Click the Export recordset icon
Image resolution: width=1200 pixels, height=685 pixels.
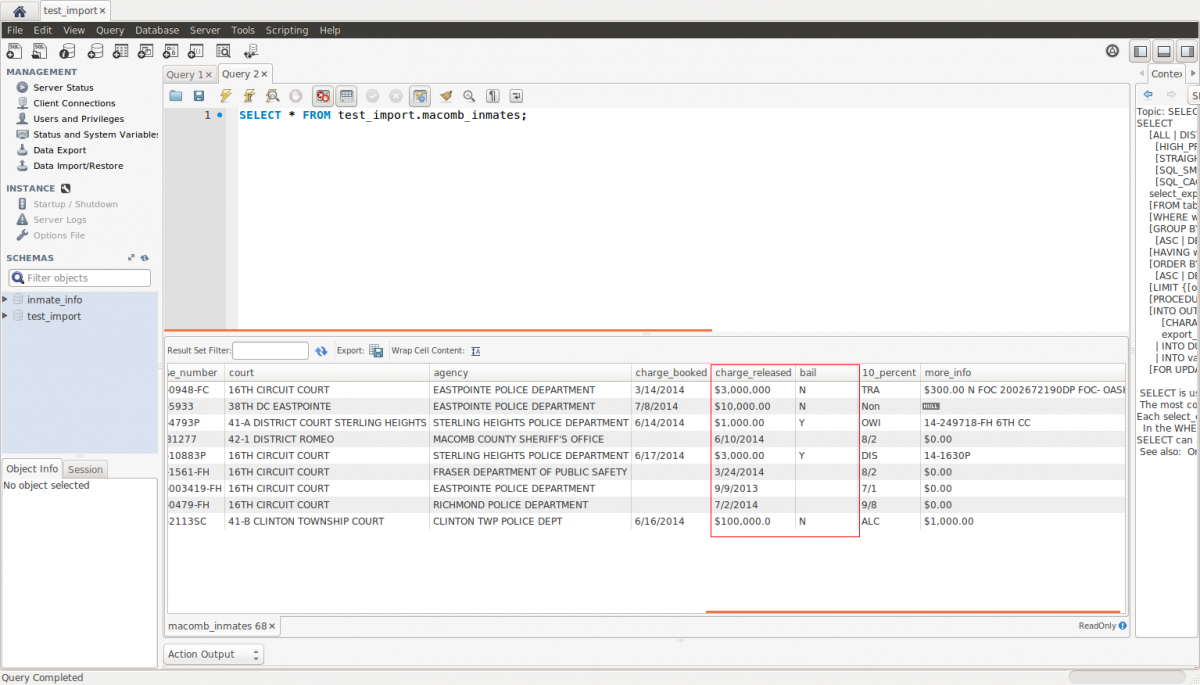tap(376, 351)
